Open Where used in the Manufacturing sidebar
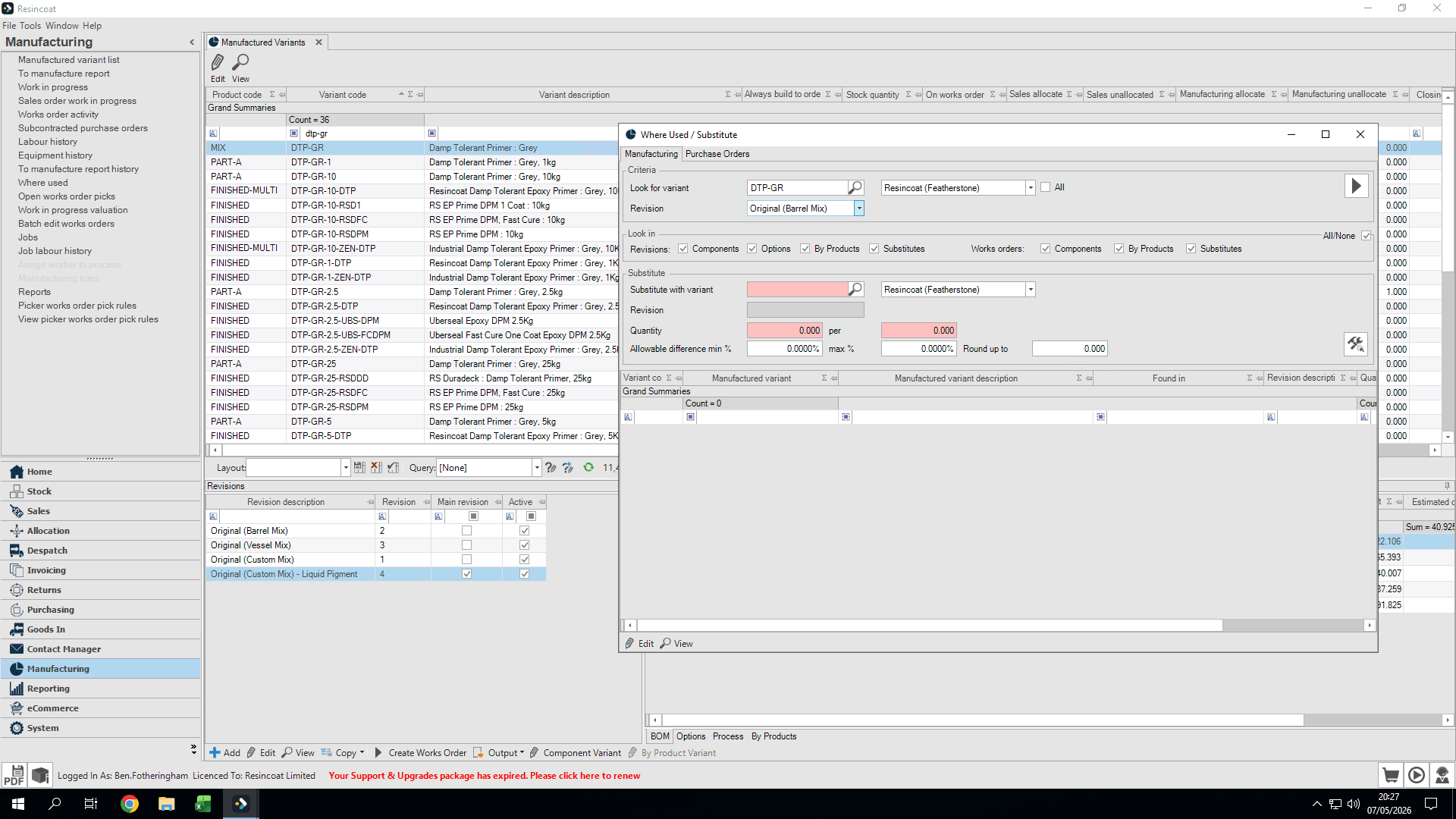 point(43,183)
